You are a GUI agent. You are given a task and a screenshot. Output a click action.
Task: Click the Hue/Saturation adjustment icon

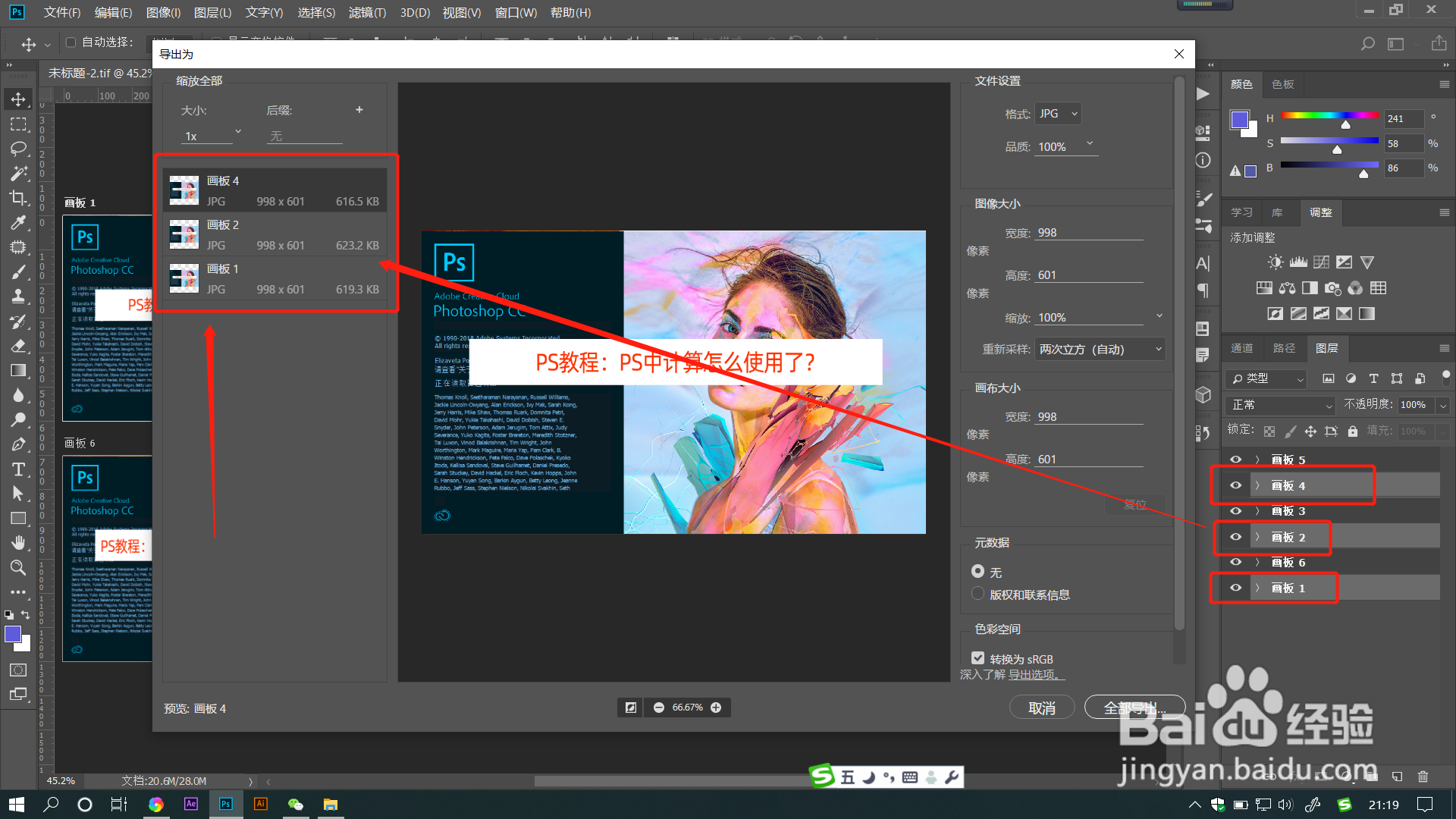(x=1264, y=288)
